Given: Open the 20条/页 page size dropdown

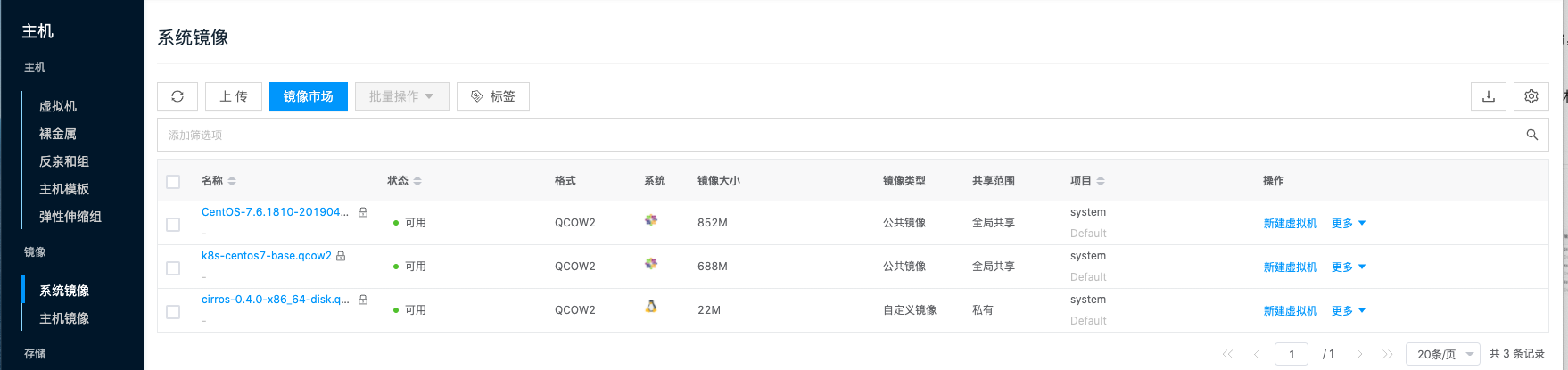Looking at the screenshot, I should point(1442,354).
